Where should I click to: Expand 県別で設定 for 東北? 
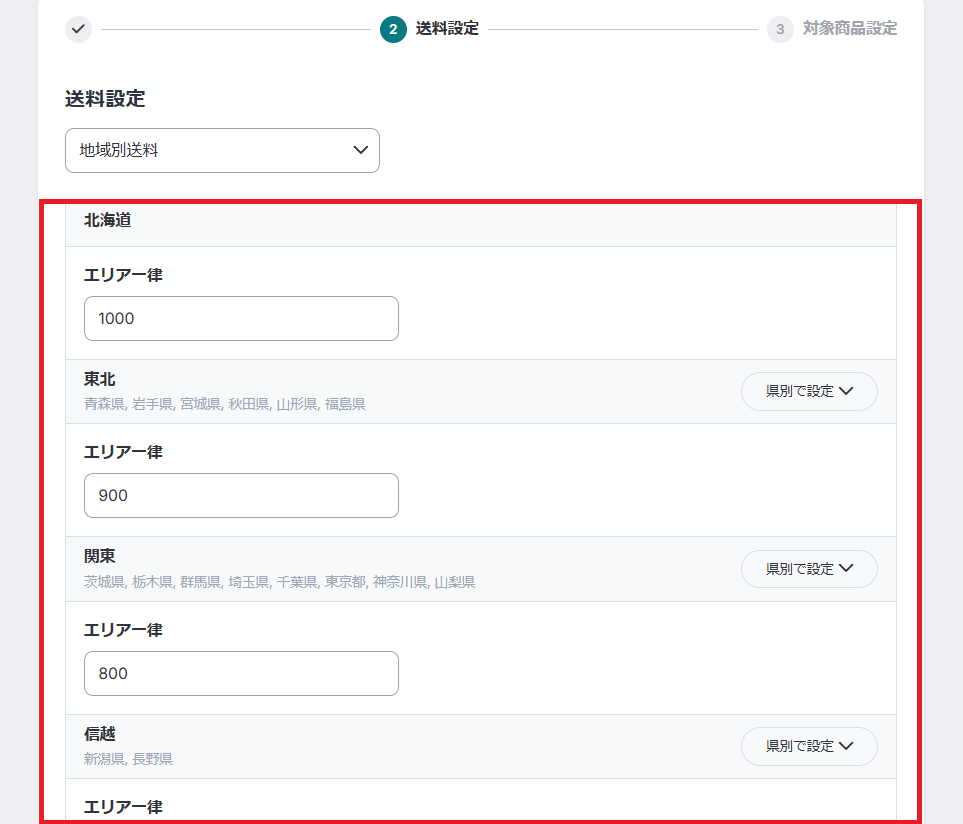tap(808, 392)
